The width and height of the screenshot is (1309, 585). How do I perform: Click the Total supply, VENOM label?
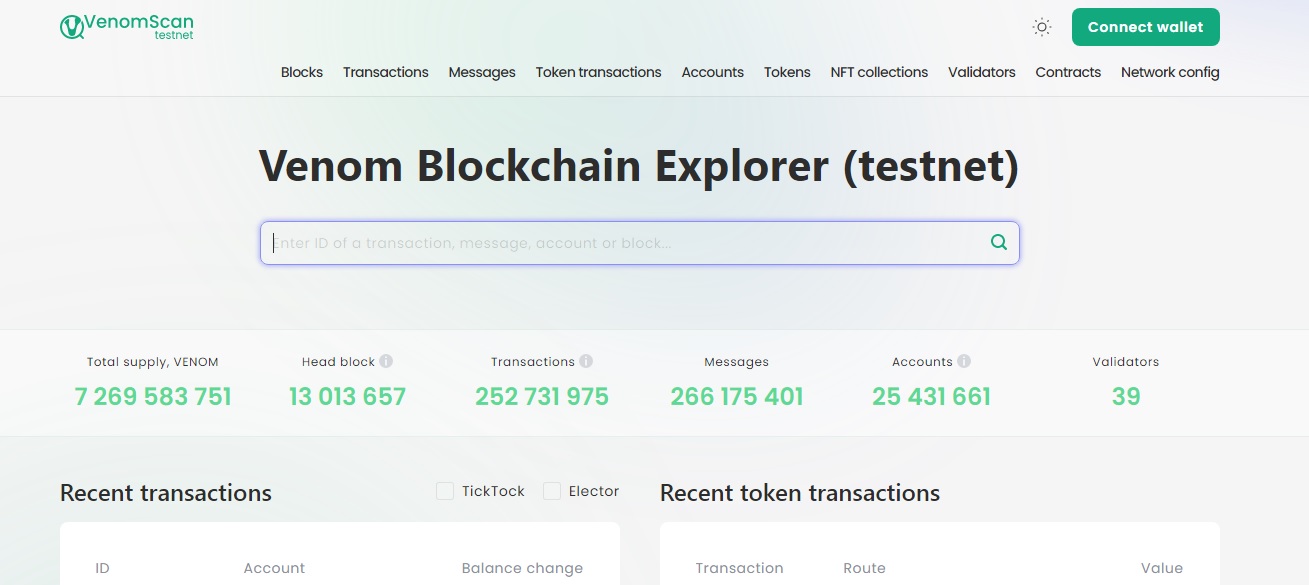pos(153,362)
